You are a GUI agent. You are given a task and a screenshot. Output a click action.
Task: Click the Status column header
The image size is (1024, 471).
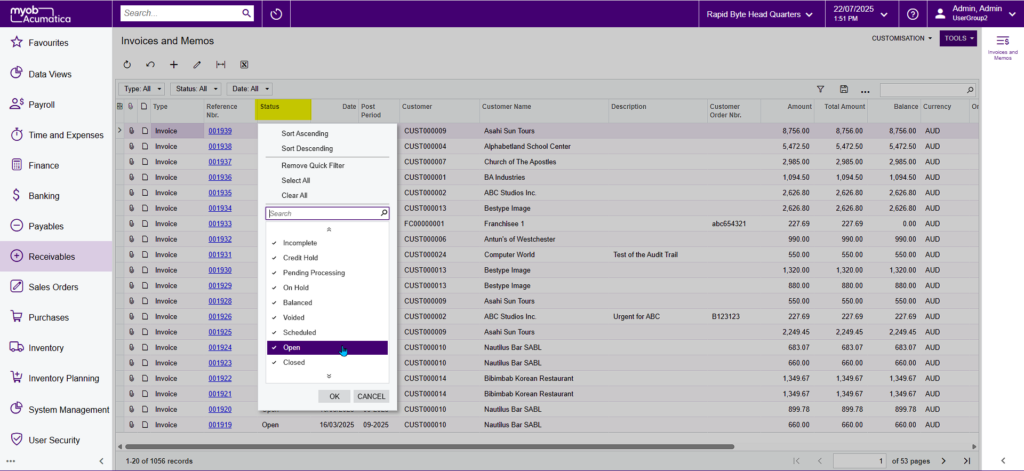click(x=283, y=109)
